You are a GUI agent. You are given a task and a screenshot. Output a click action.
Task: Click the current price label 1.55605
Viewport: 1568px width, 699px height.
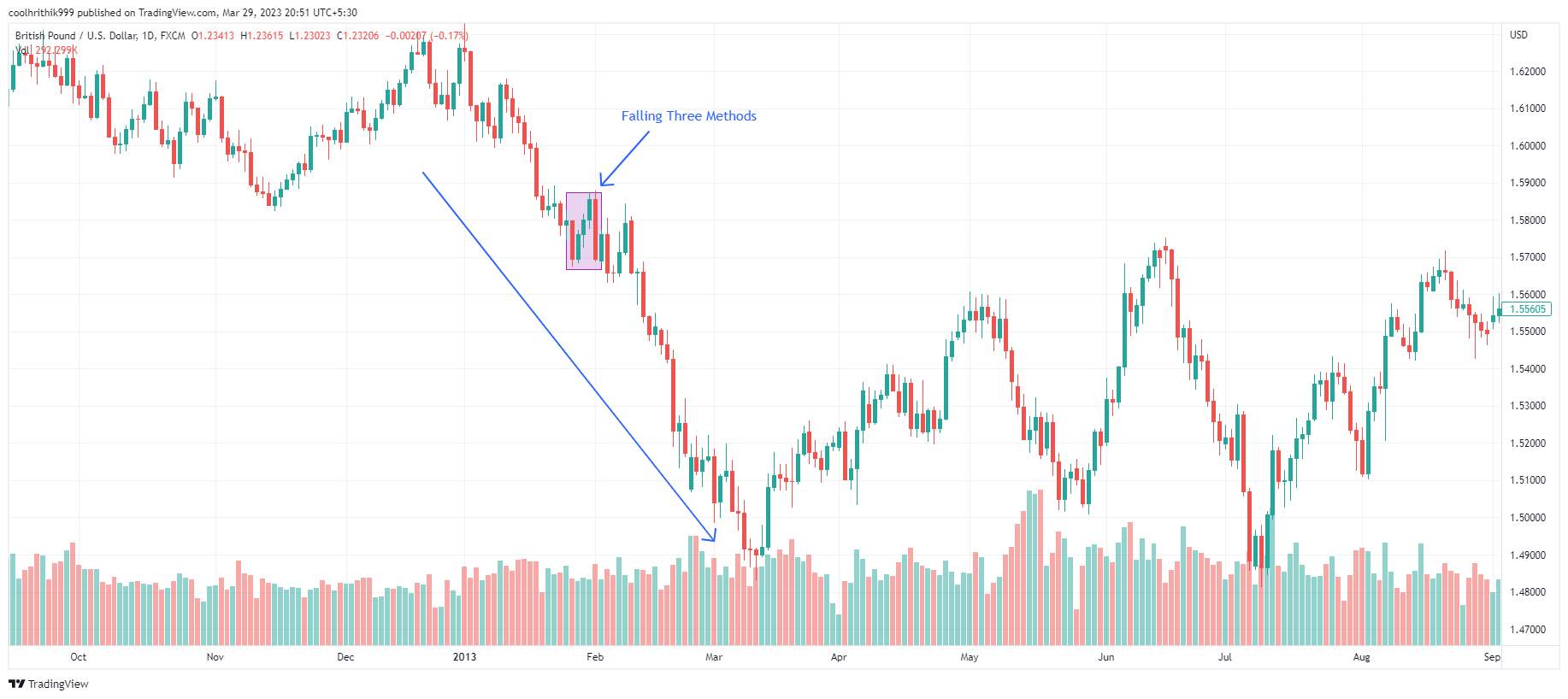(1527, 309)
